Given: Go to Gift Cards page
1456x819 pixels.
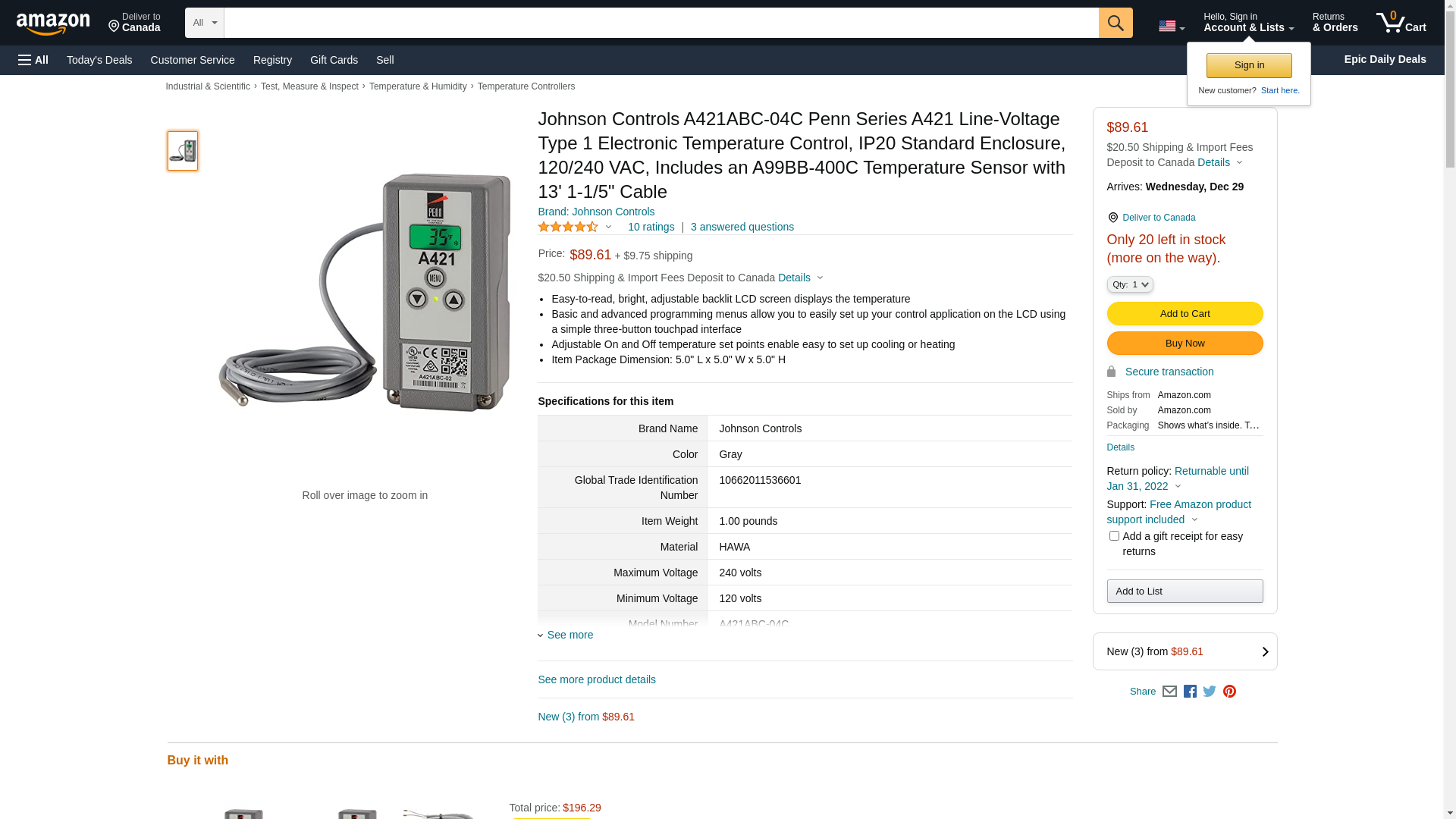Looking at the screenshot, I should 334,60.
